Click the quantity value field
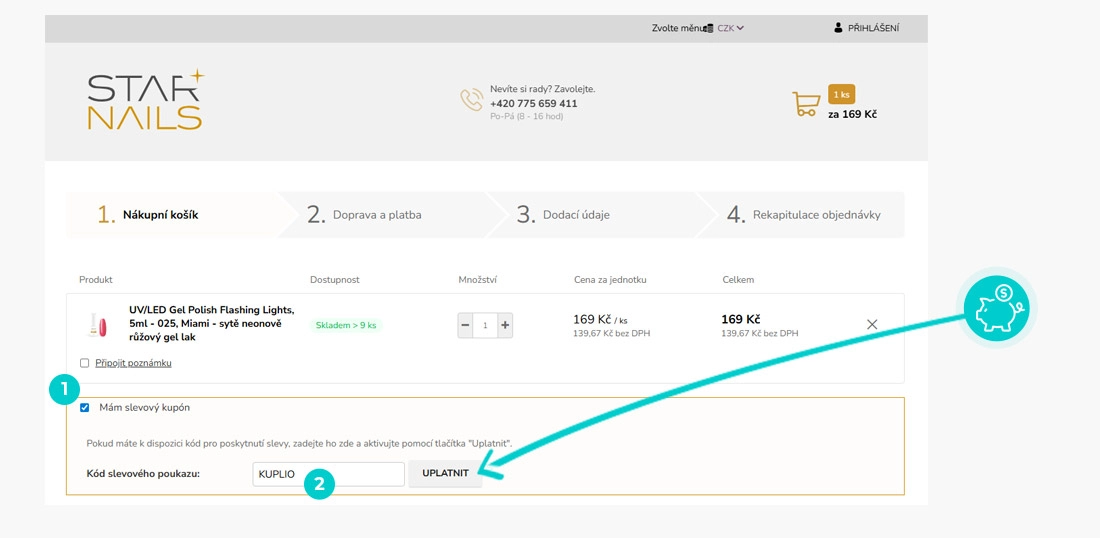The image size is (1100, 538). [x=485, y=325]
